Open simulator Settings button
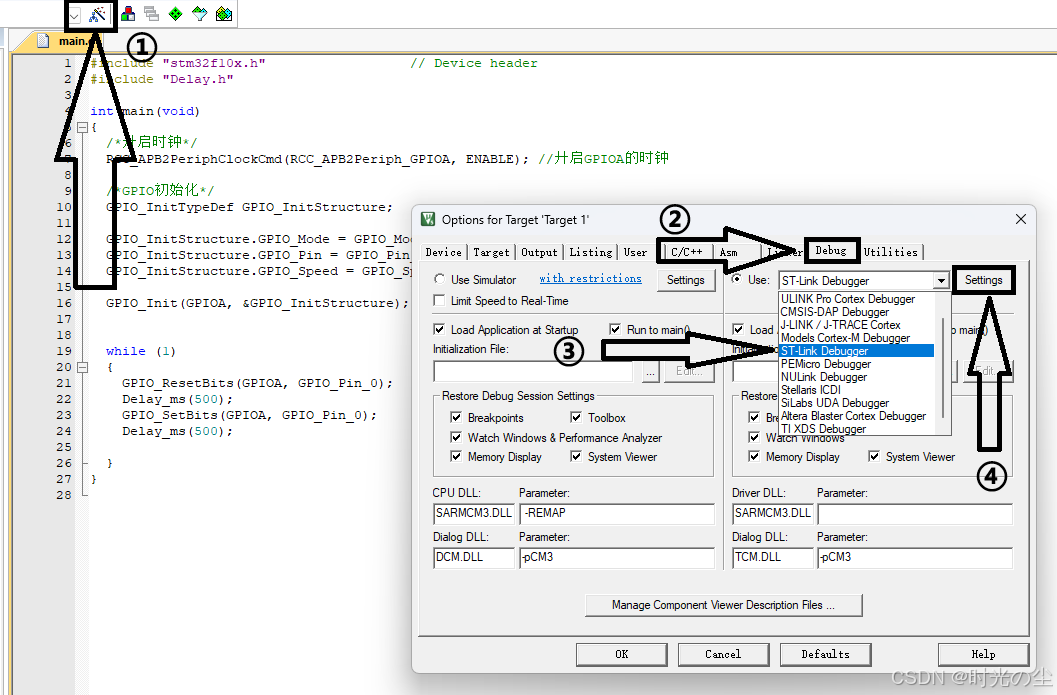The width and height of the screenshot is (1057, 695). (686, 280)
